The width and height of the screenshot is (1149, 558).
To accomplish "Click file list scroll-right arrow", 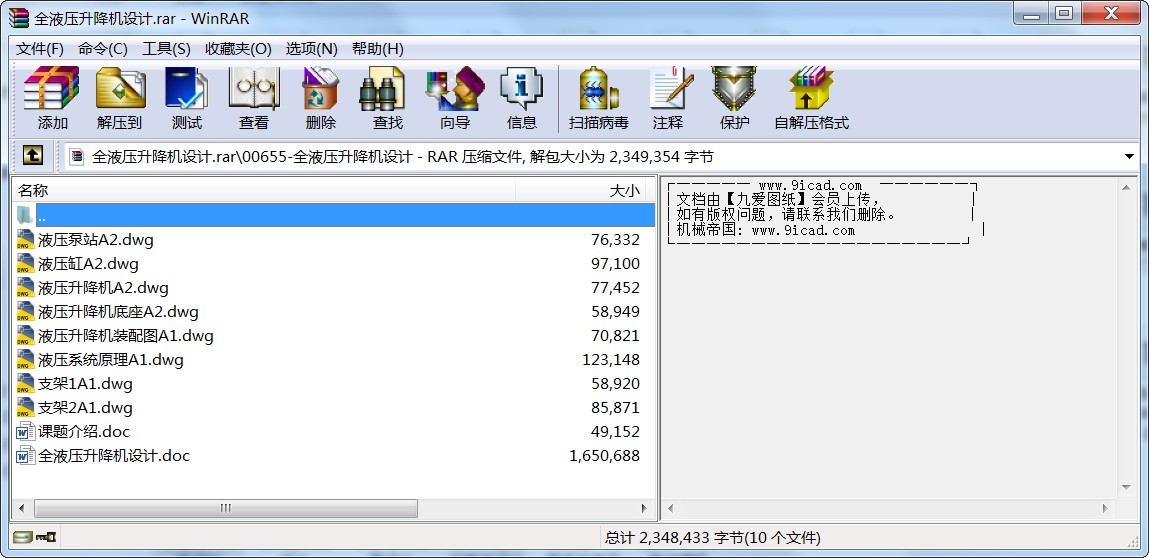I will [x=645, y=508].
